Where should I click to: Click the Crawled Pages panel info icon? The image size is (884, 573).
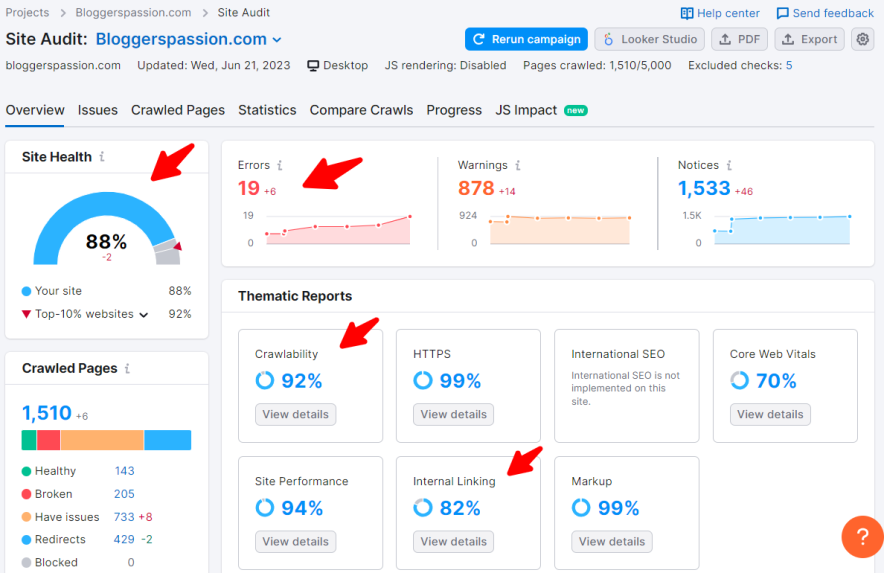[x=127, y=368]
